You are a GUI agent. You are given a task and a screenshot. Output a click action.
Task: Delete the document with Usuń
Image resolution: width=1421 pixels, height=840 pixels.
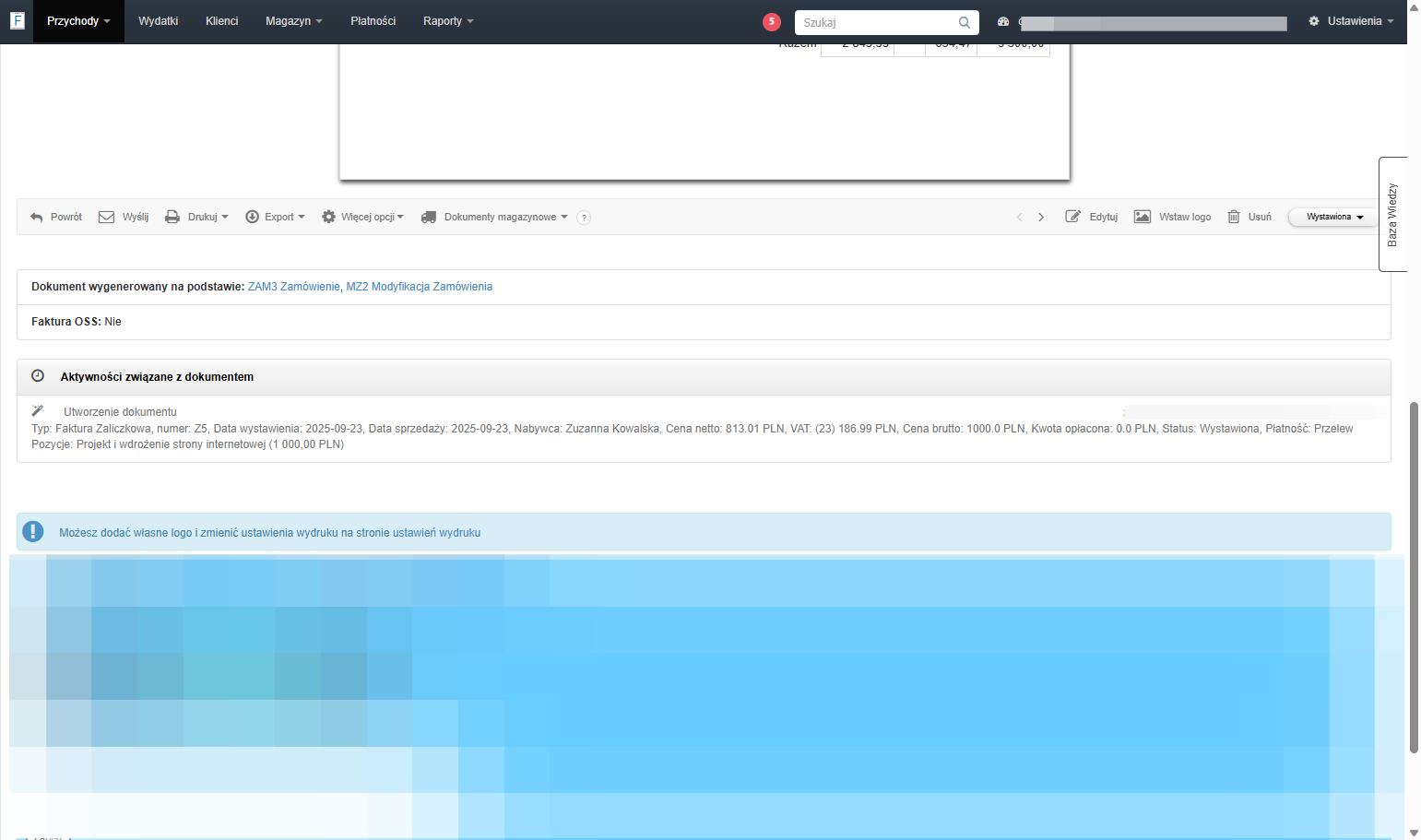point(1249,217)
